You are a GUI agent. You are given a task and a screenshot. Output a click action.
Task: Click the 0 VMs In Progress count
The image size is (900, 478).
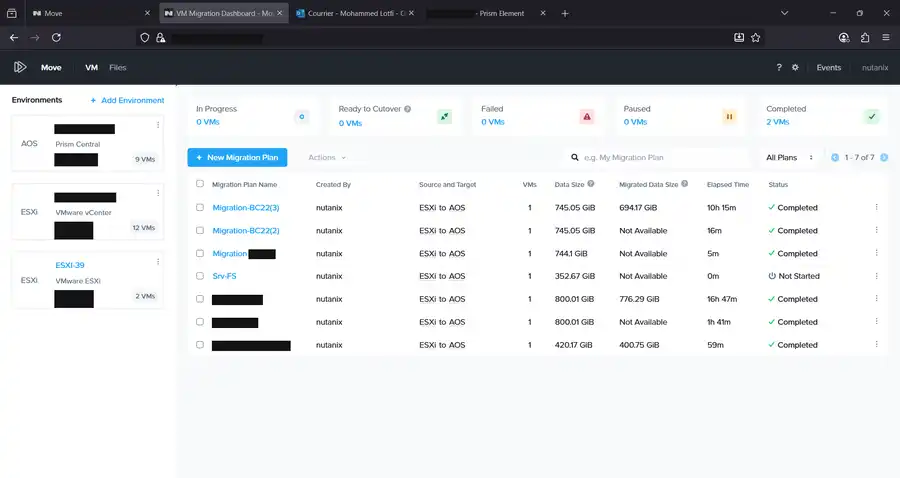[x=208, y=122]
